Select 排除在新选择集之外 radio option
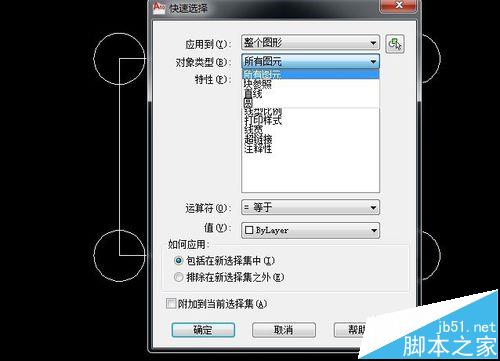500x361 pixels. click(x=229, y=277)
